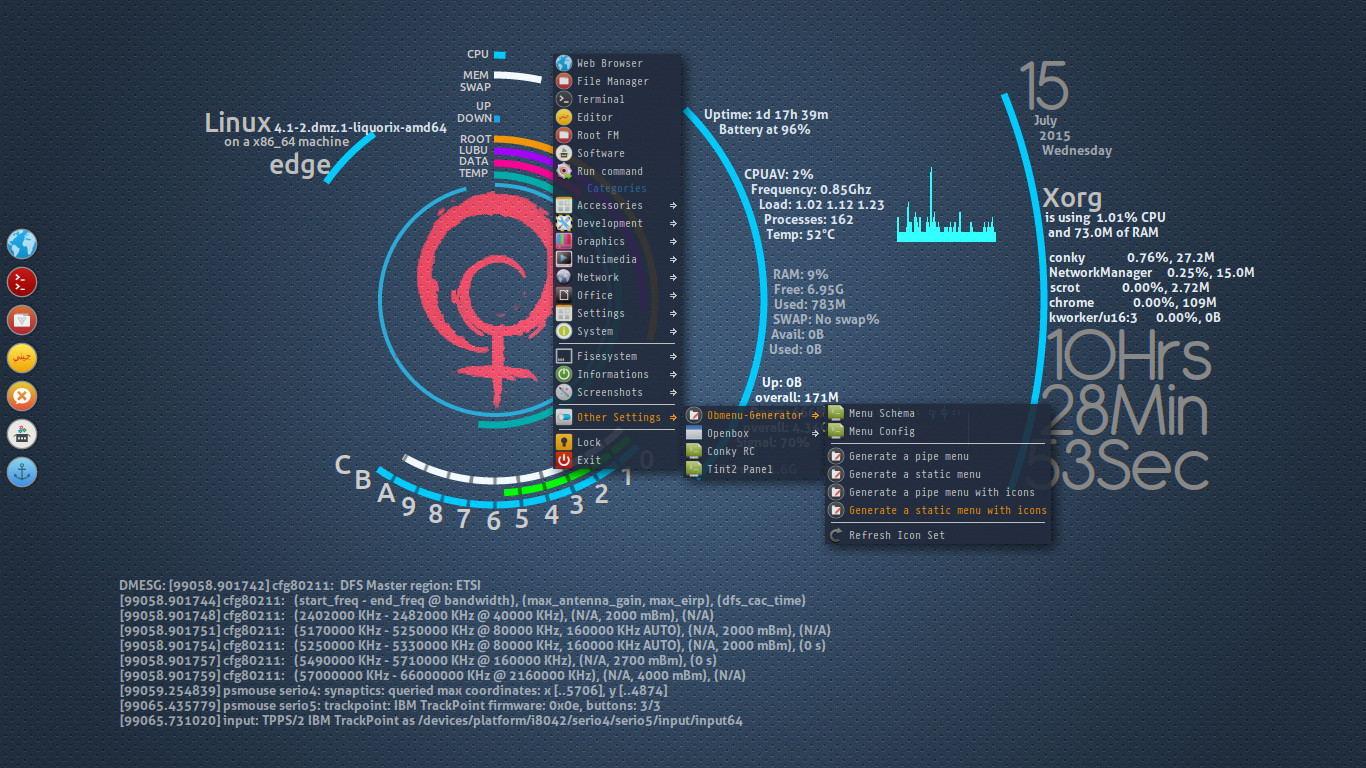Click icon beside 'Generate a pipe menu'
This screenshot has height=768, width=1366.
point(836,456)
